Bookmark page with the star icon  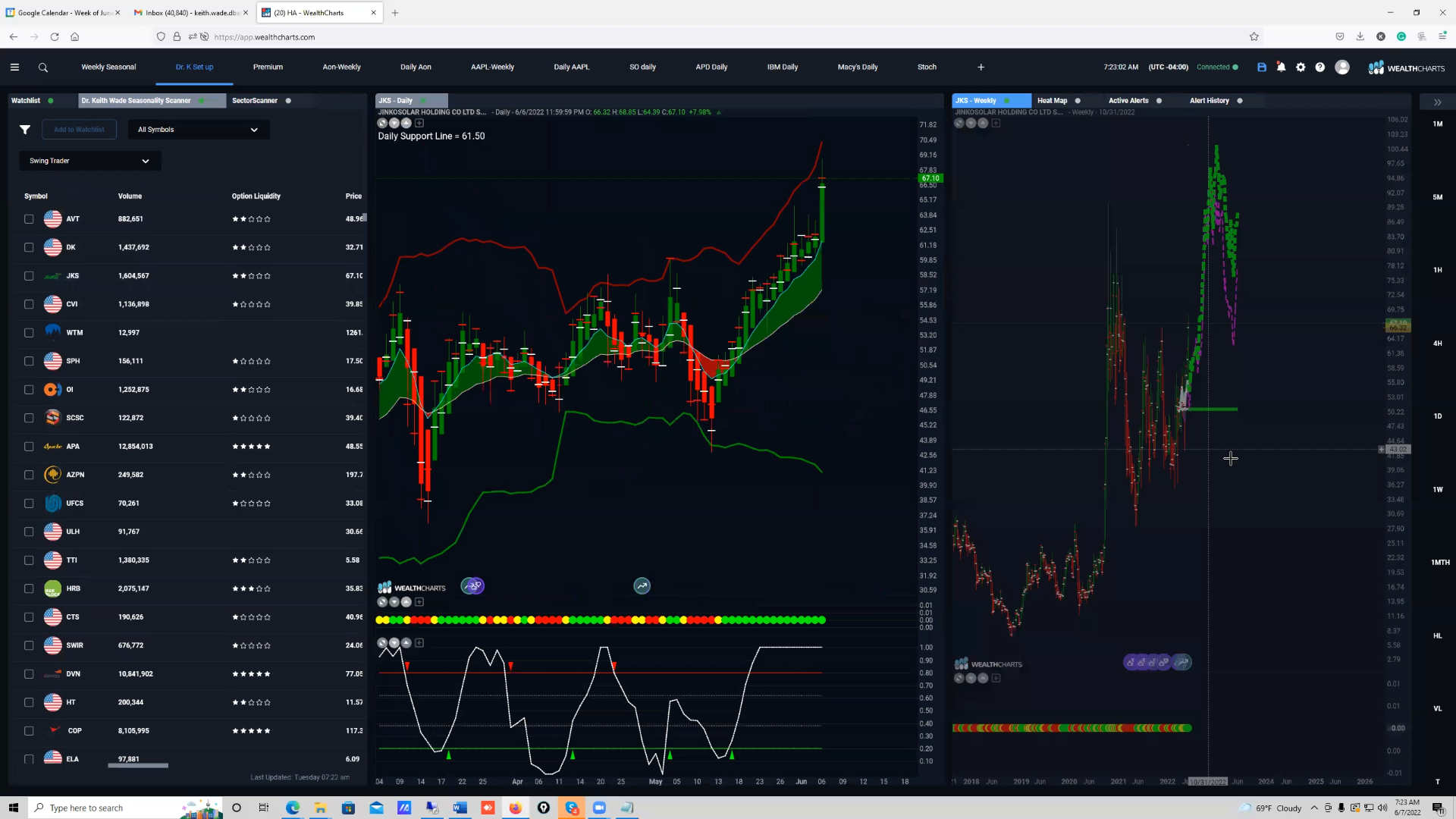[1254, 36]
